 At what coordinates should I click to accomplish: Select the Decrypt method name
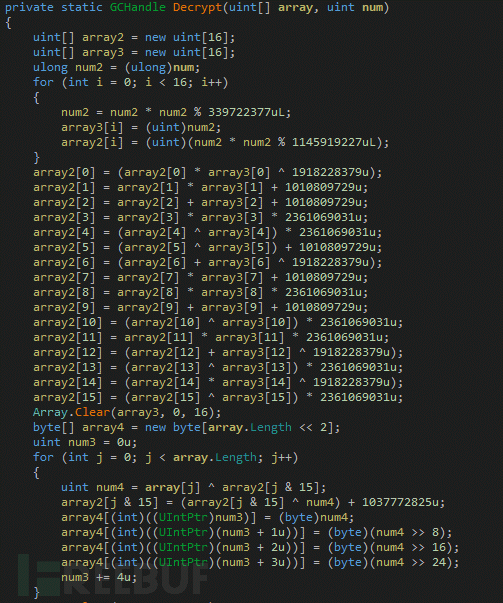(x=198, y=7)
